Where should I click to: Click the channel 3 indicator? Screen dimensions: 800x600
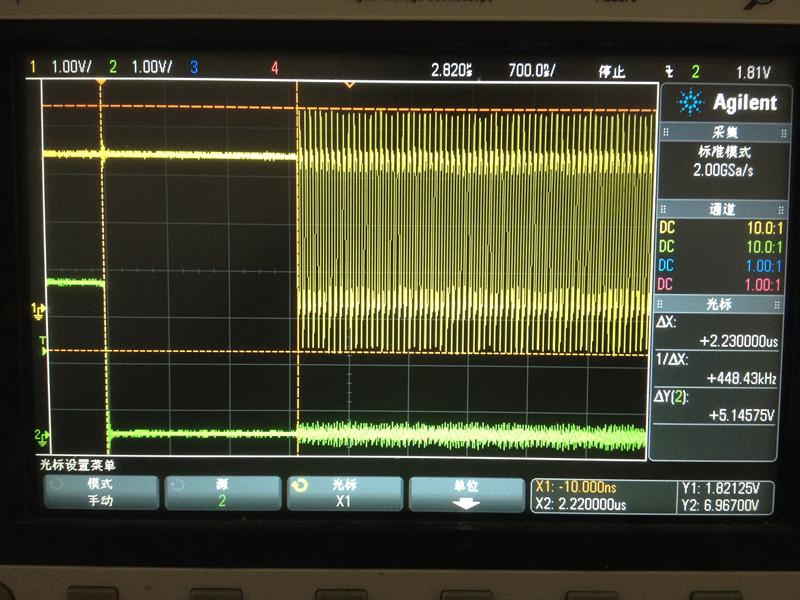pos(194,67)
